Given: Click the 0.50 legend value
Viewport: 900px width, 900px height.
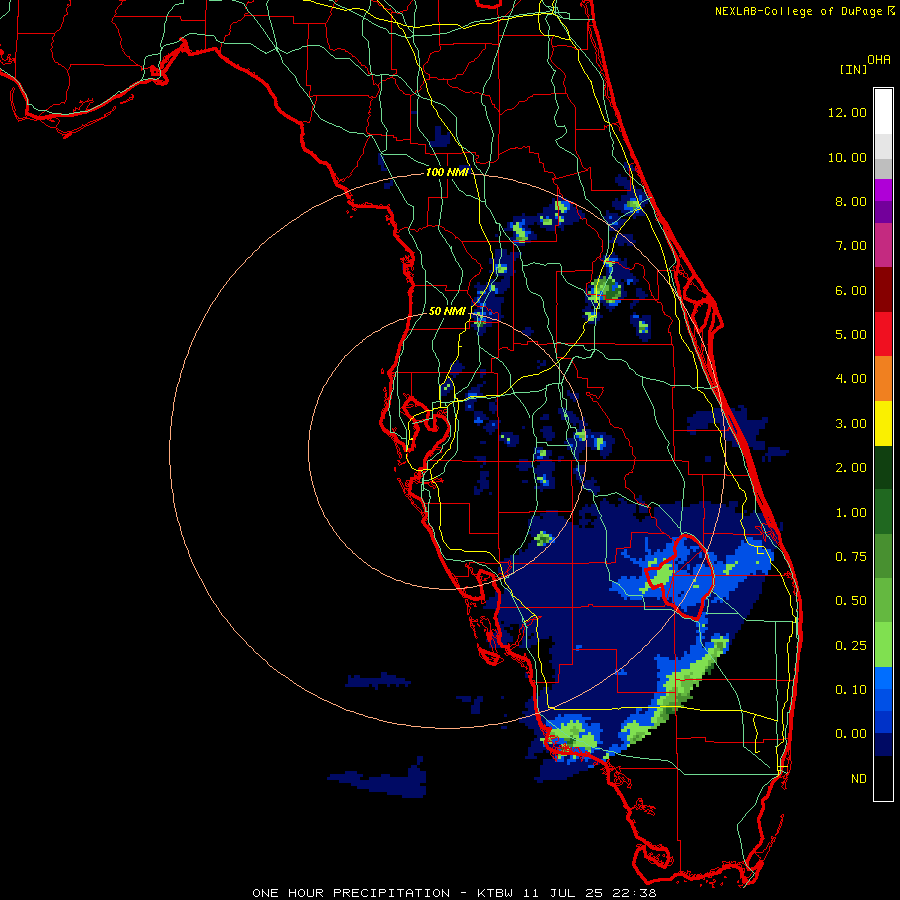Looking at the screenshot, I should (851, 601).
